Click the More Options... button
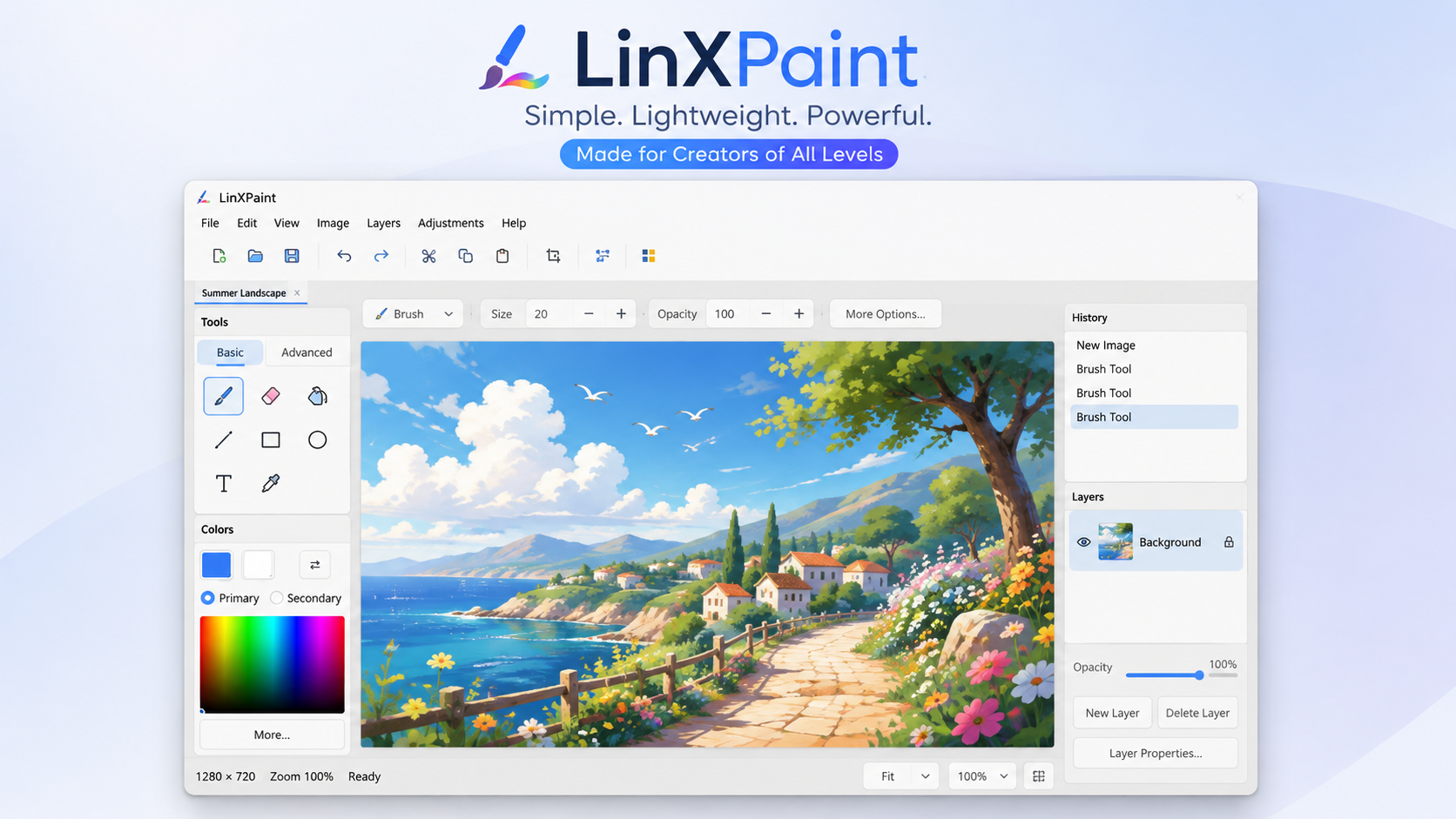The width and height of the screenshot is (1456, 819). (x=886, y=314)
